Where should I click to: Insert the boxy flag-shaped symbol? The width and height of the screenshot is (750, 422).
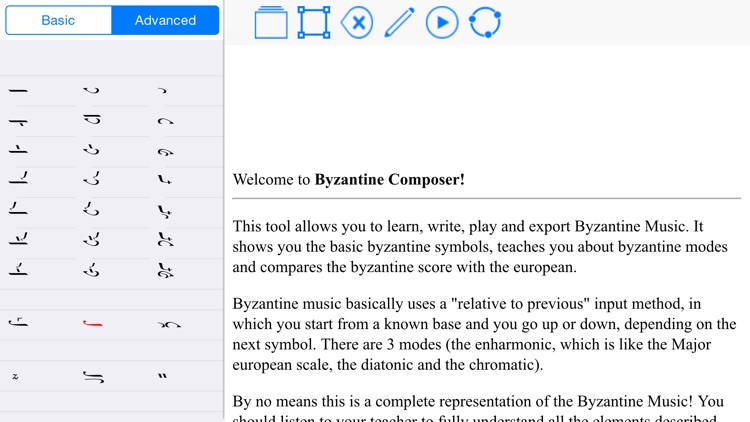(92, 120)
